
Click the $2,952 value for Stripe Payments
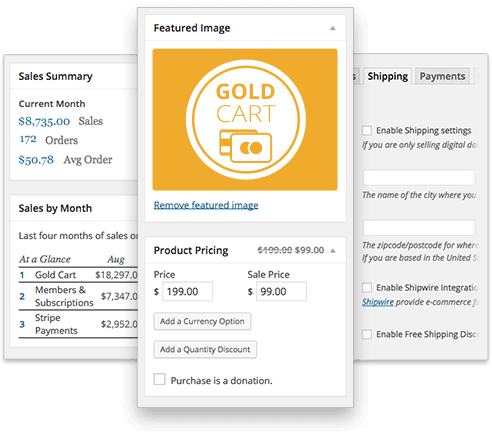[119, 324]
